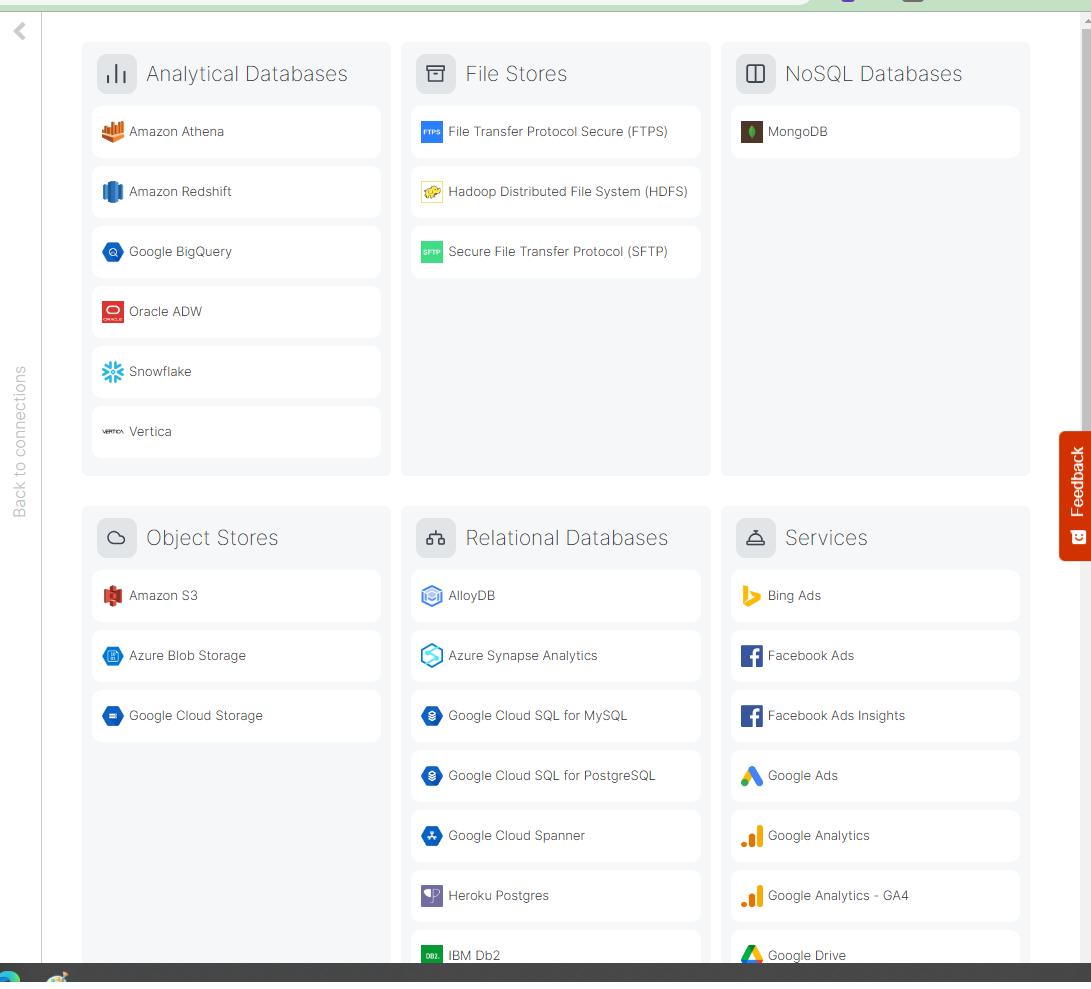Image resolution: width=1091 pixels, height=989 pixels.
Task: Select Azure Blob Storage
Action: [237, 656]
